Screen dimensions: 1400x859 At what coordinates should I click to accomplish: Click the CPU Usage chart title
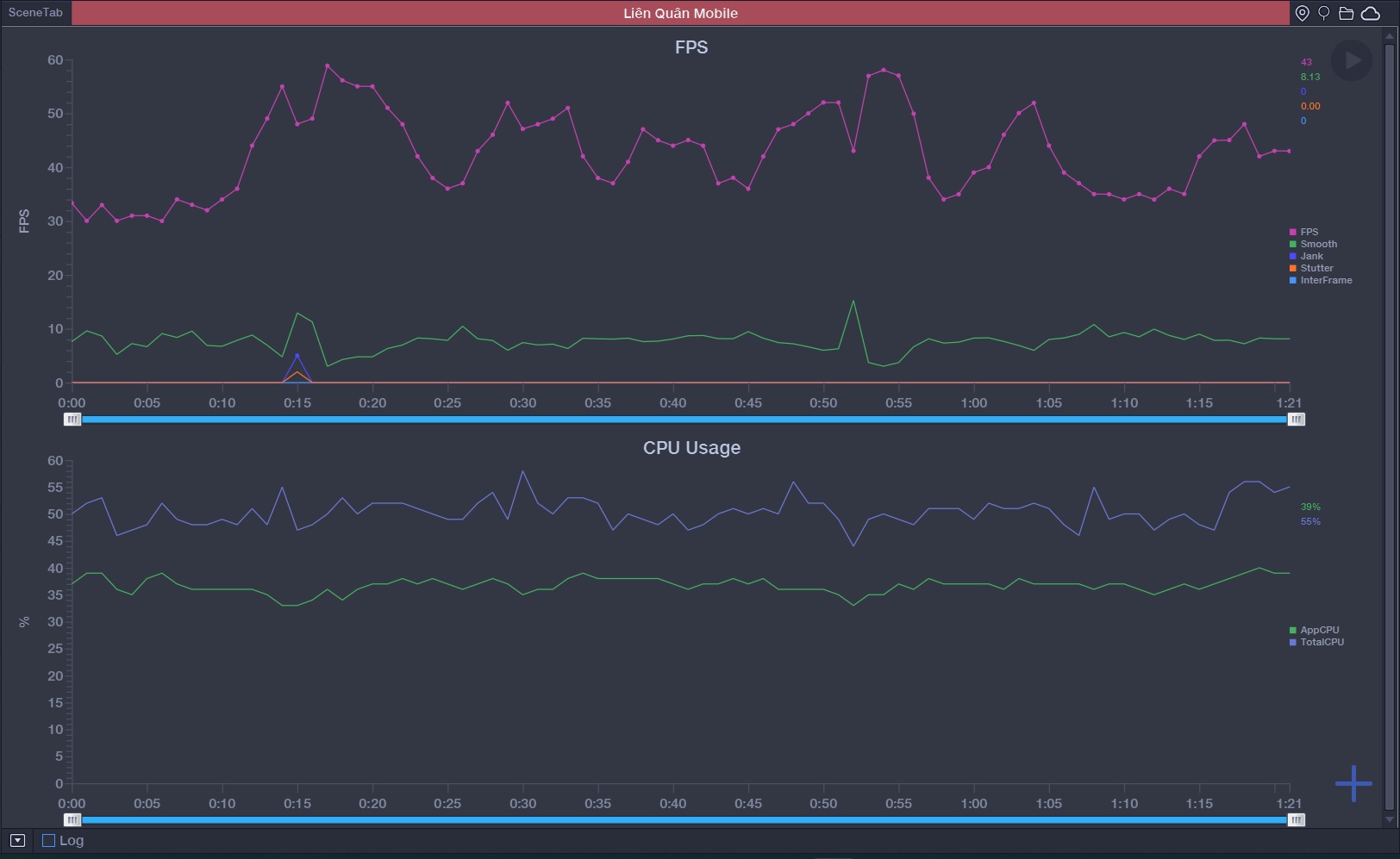click(x=691, y=448)
